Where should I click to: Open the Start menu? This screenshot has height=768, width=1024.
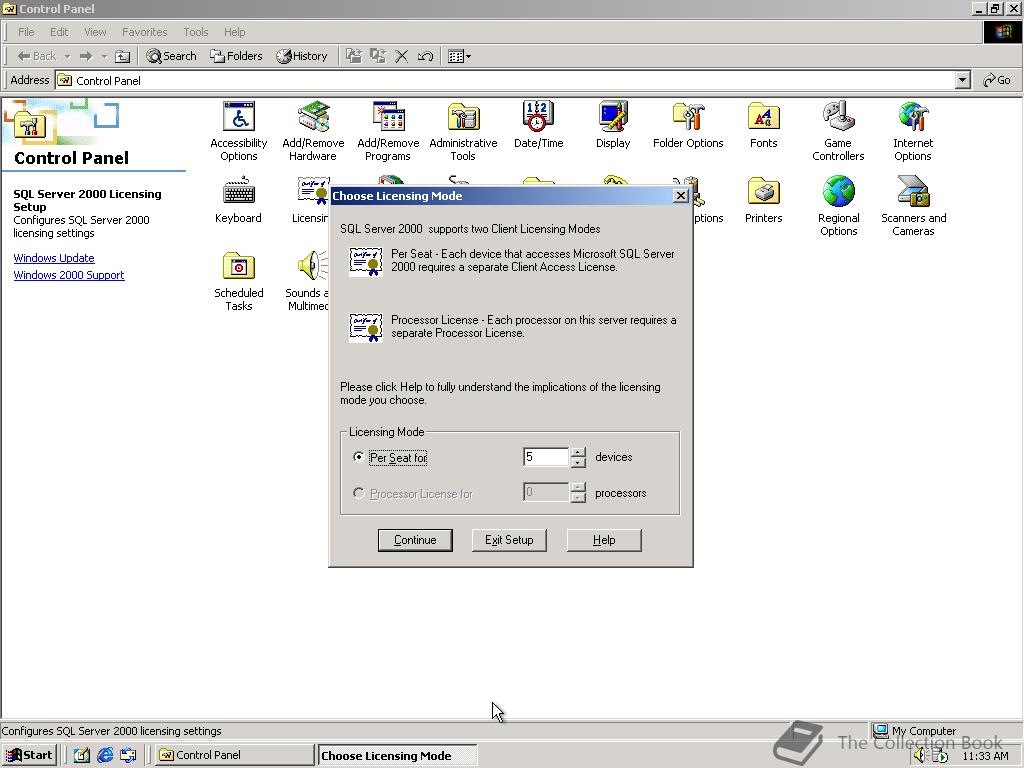point(30,755)
